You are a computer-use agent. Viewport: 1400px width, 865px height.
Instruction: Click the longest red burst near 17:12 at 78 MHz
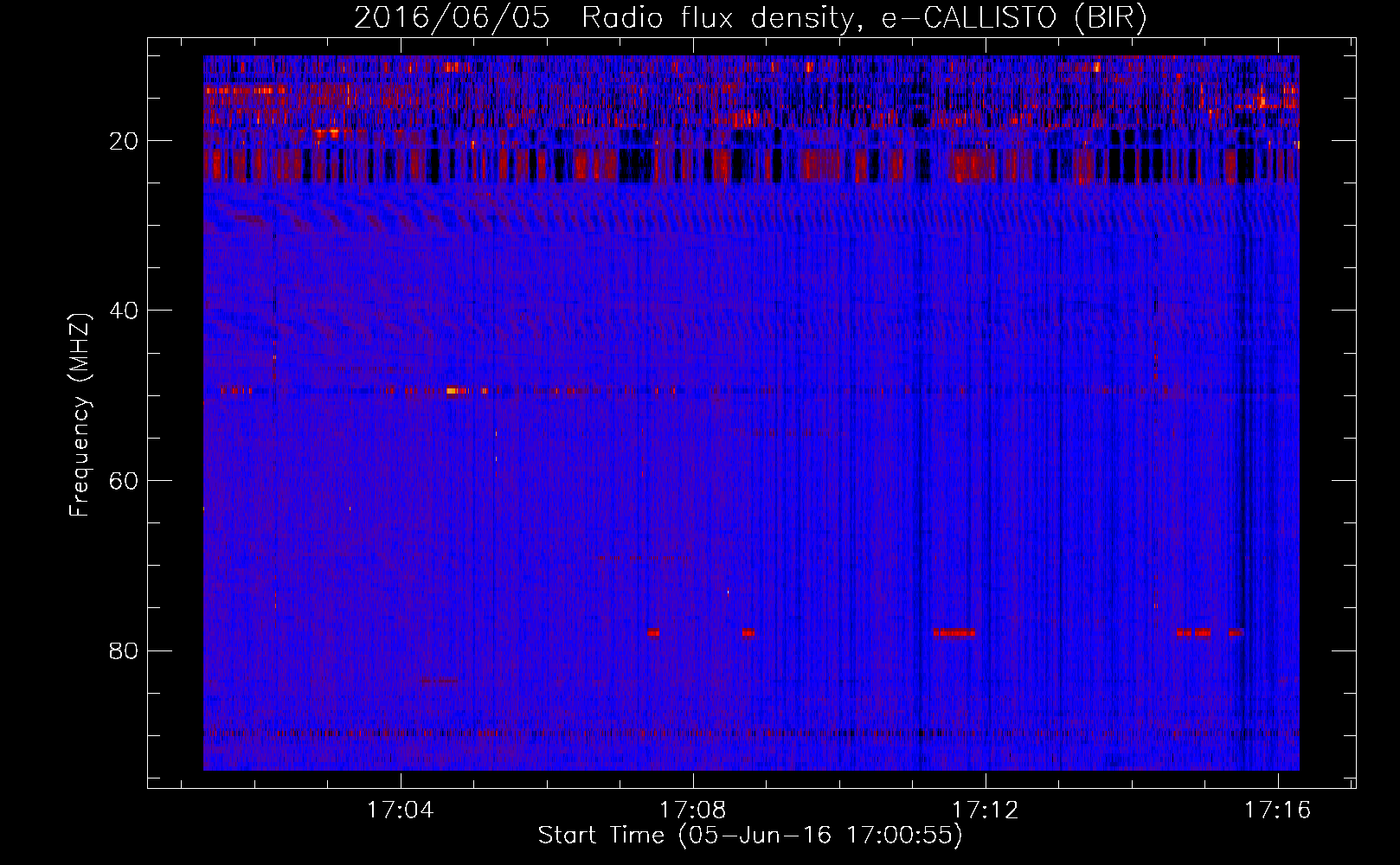tap(954, 632)
